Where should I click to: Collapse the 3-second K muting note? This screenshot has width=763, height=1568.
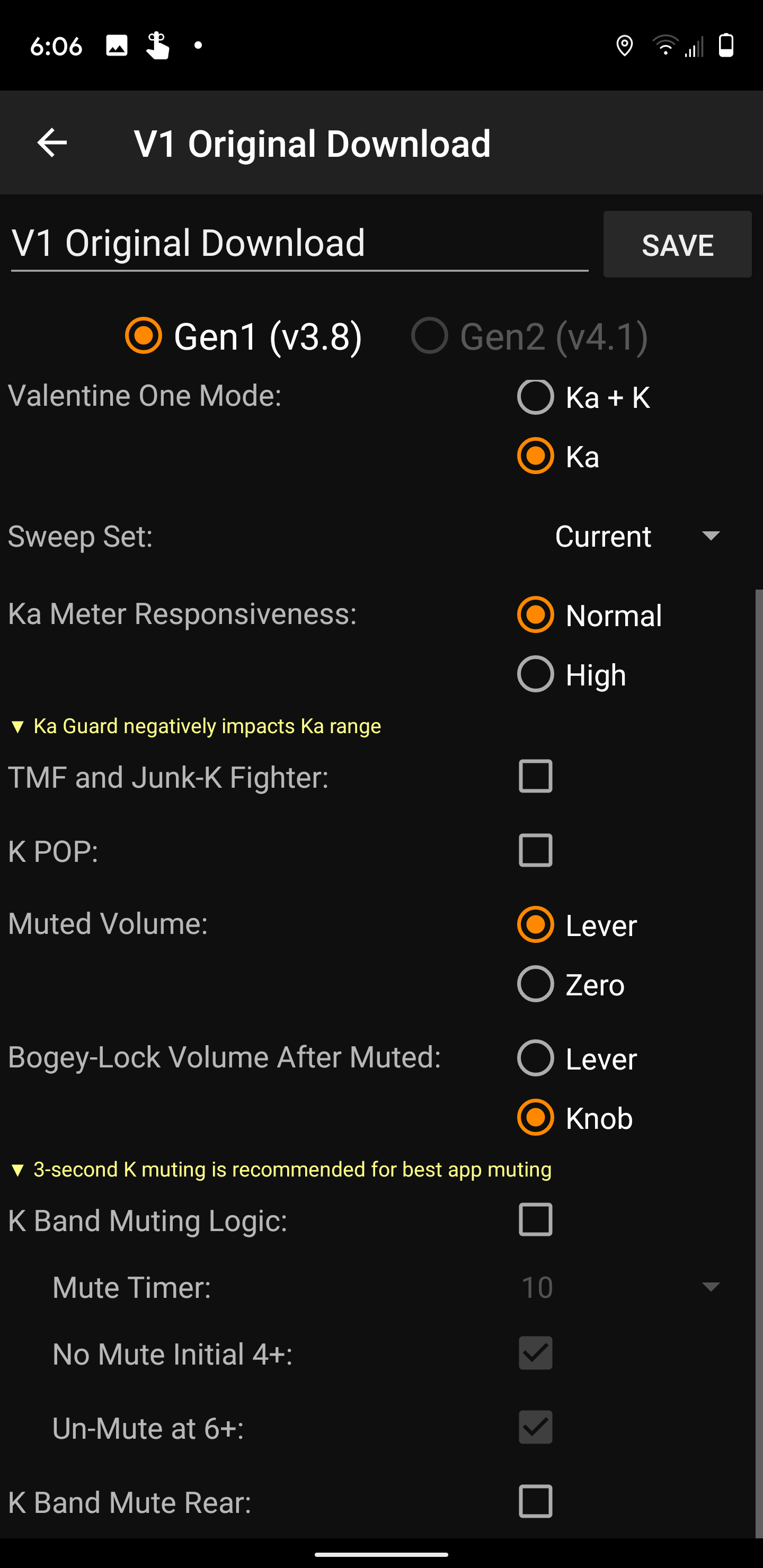[x=17, y=1169]
